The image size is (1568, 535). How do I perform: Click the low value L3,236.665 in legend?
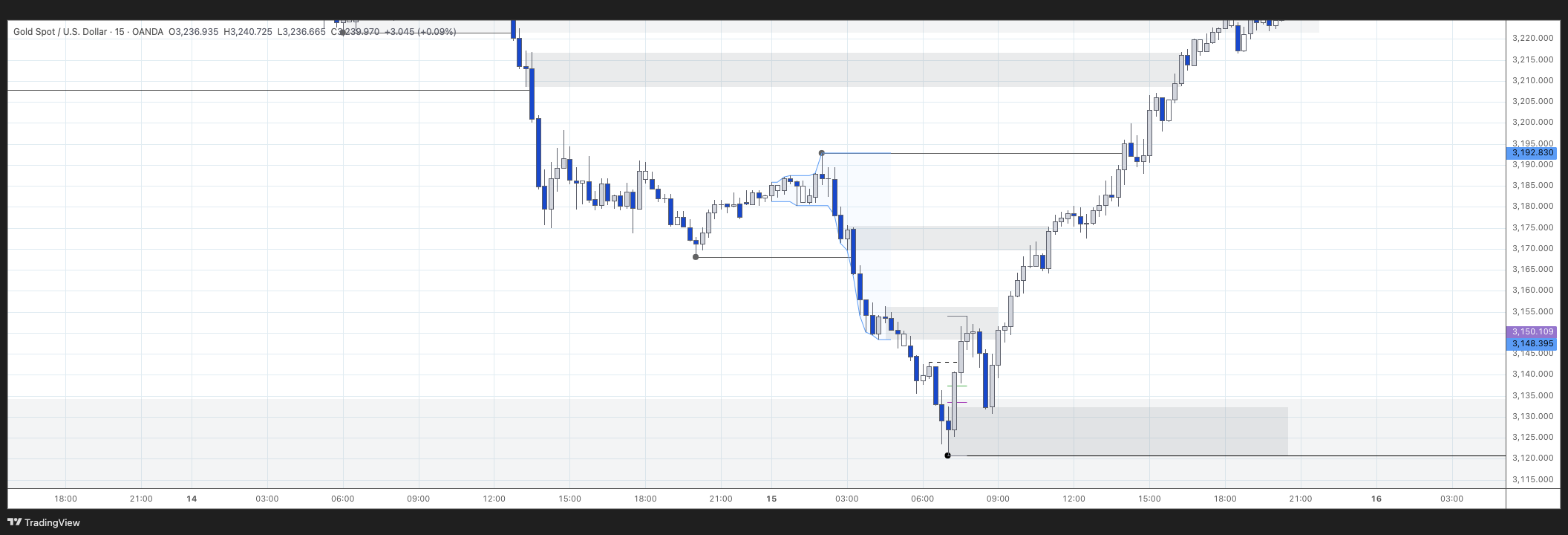(301, 32)
